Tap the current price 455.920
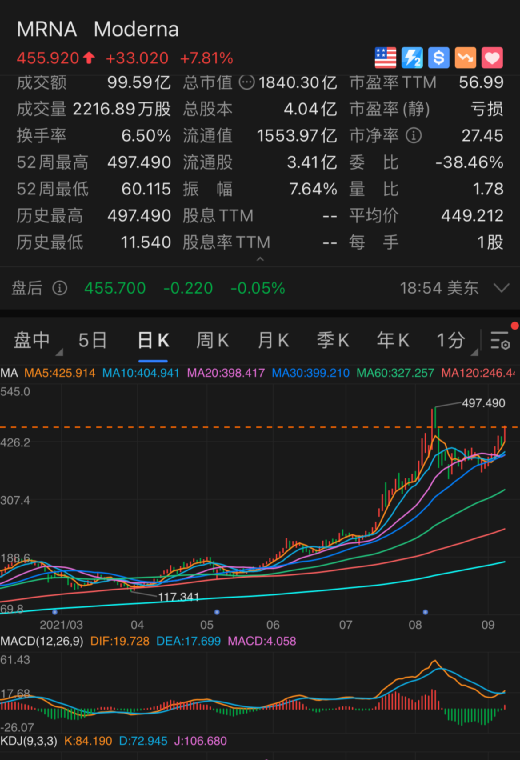 [47, 58]
